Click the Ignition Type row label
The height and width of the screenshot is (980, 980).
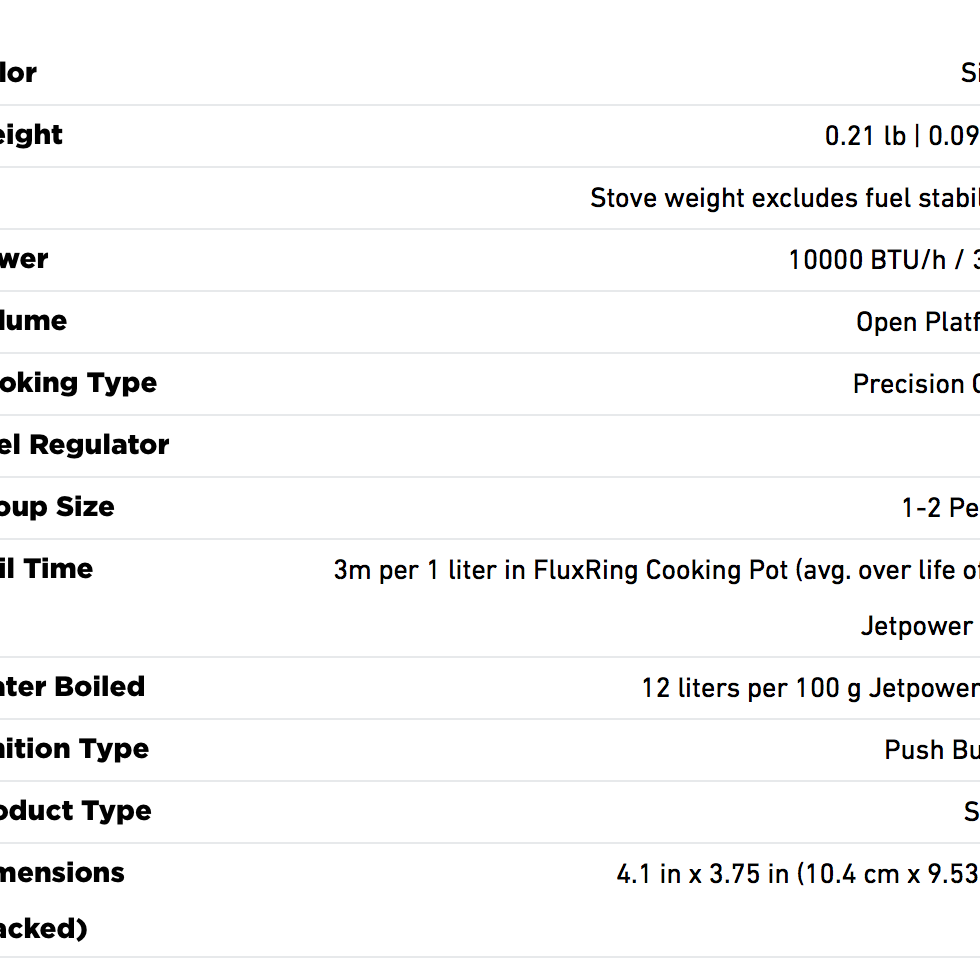pos(74,749)
